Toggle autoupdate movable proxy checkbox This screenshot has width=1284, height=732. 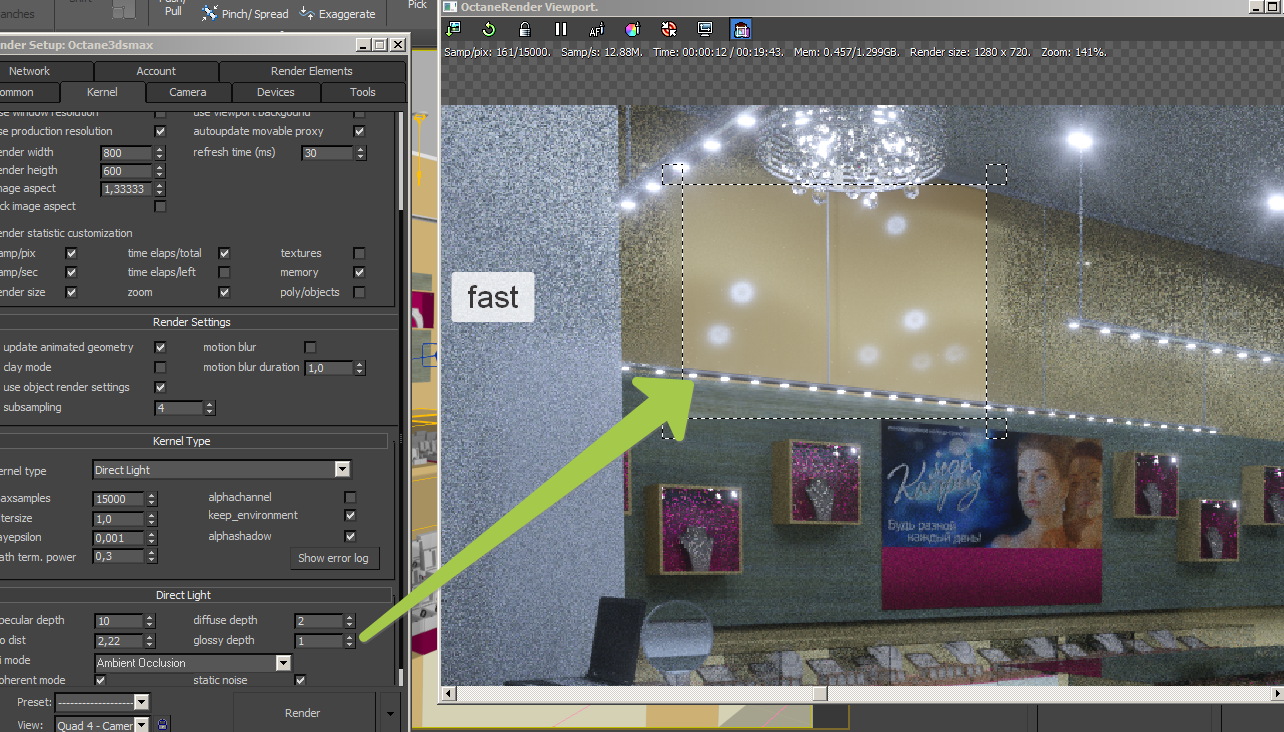click(360, 131)
